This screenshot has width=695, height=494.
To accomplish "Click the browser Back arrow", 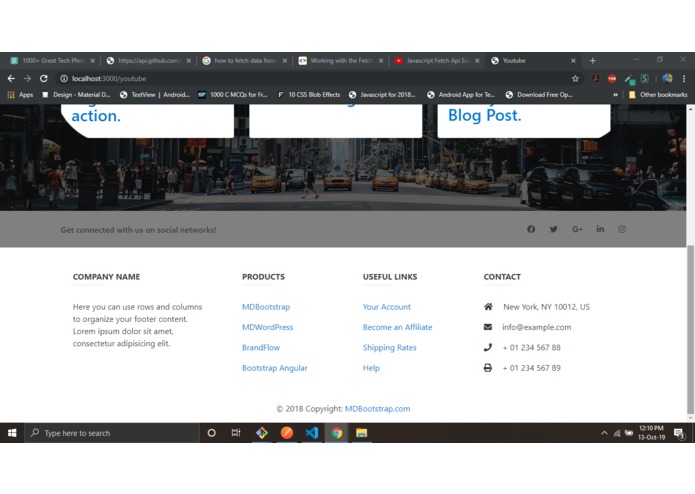I will tap(11, 78).
